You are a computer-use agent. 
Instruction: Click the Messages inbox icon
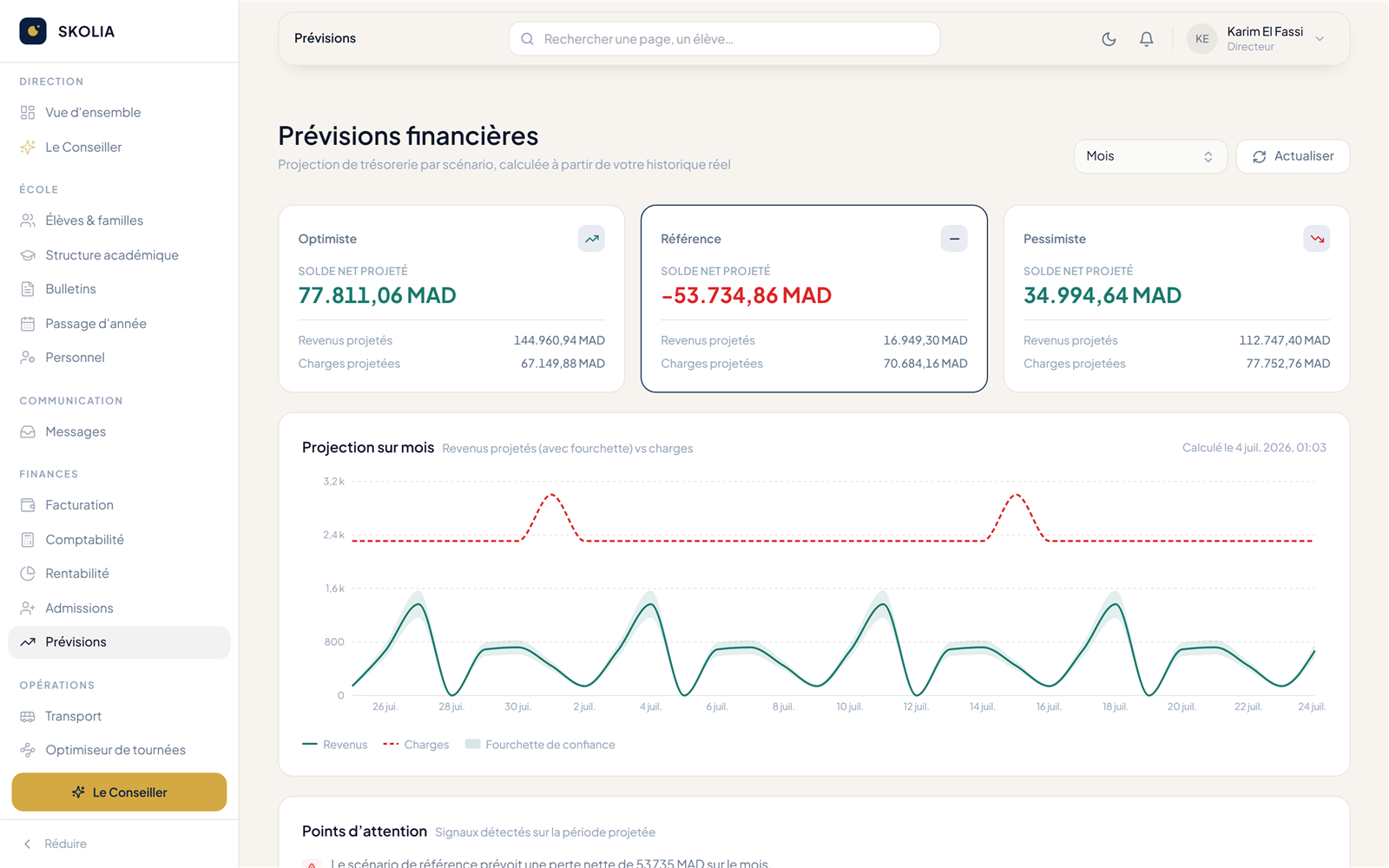click(28, 432)
